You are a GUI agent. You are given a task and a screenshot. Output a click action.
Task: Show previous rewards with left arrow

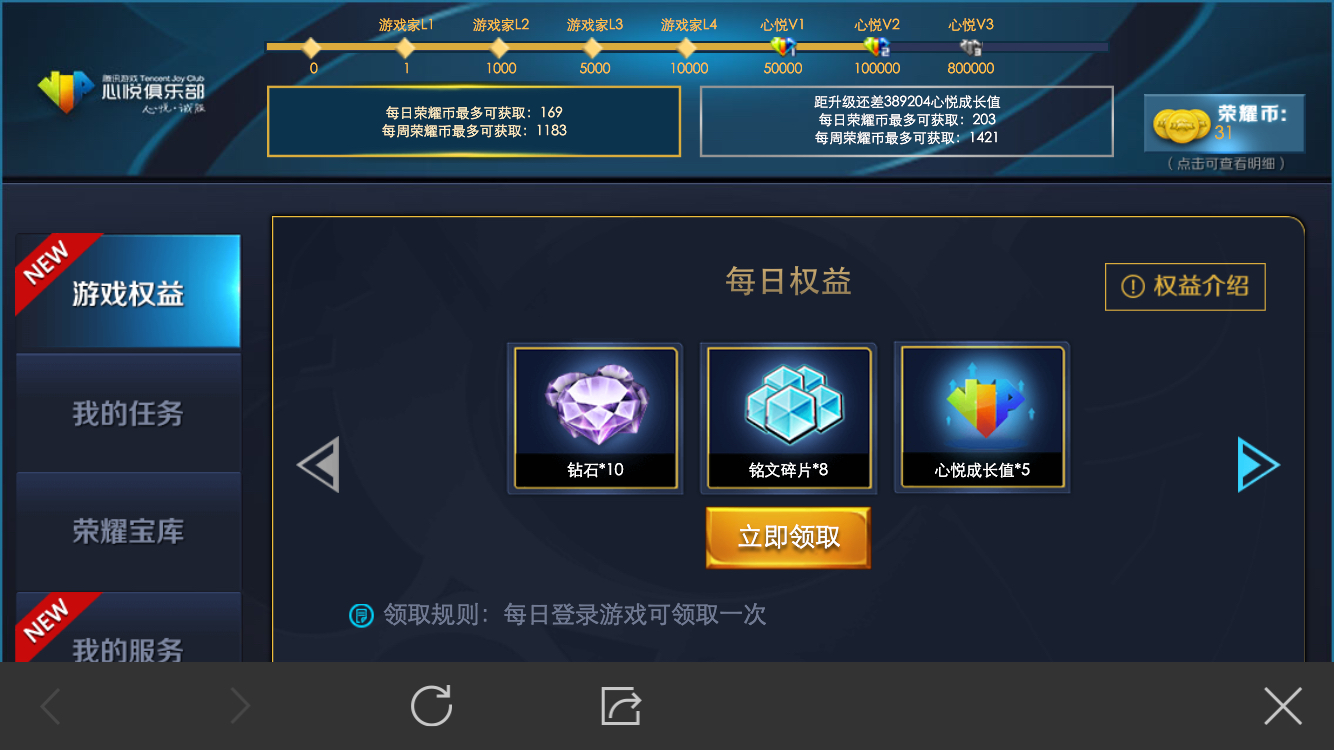coord(318,464)
